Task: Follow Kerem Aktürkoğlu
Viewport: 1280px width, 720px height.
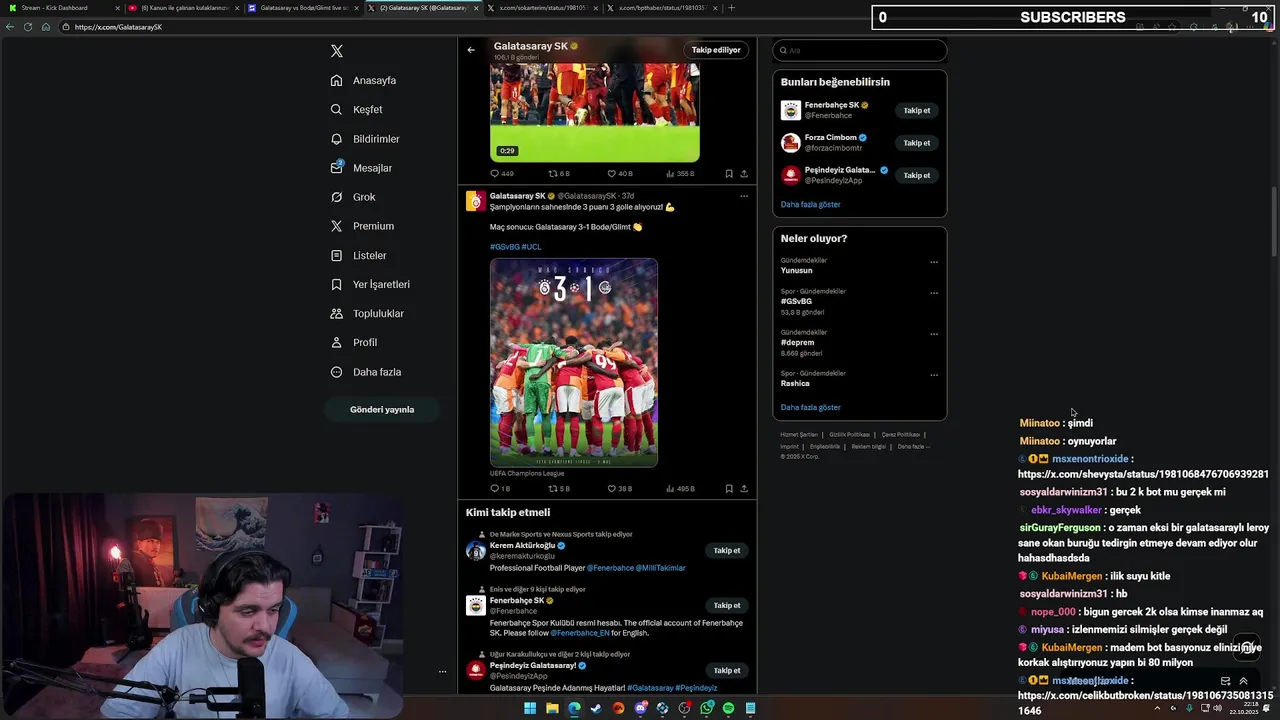Action: [x=727, y=551]
